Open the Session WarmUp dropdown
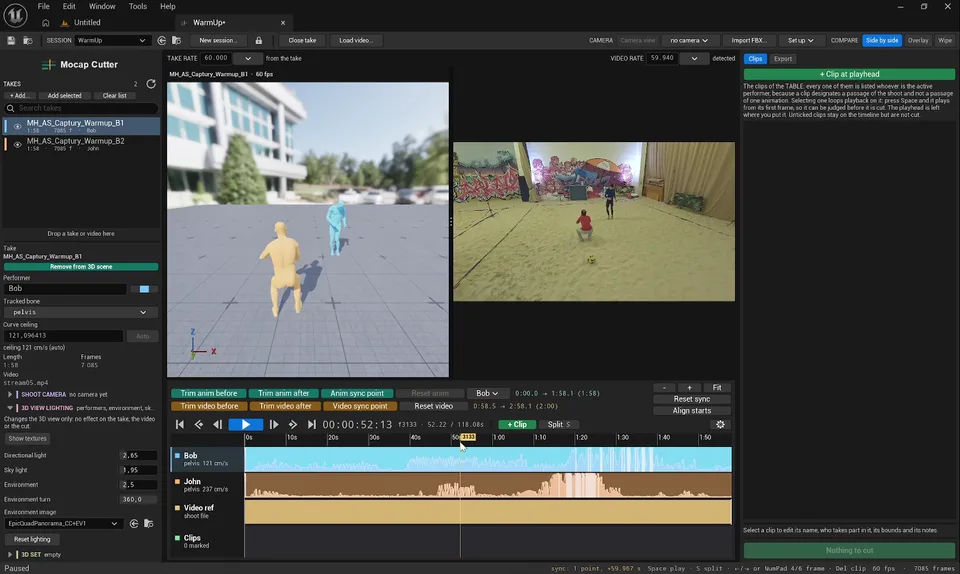Image resolution: width=960 pixels, height=574 pixels. (111, 40)
